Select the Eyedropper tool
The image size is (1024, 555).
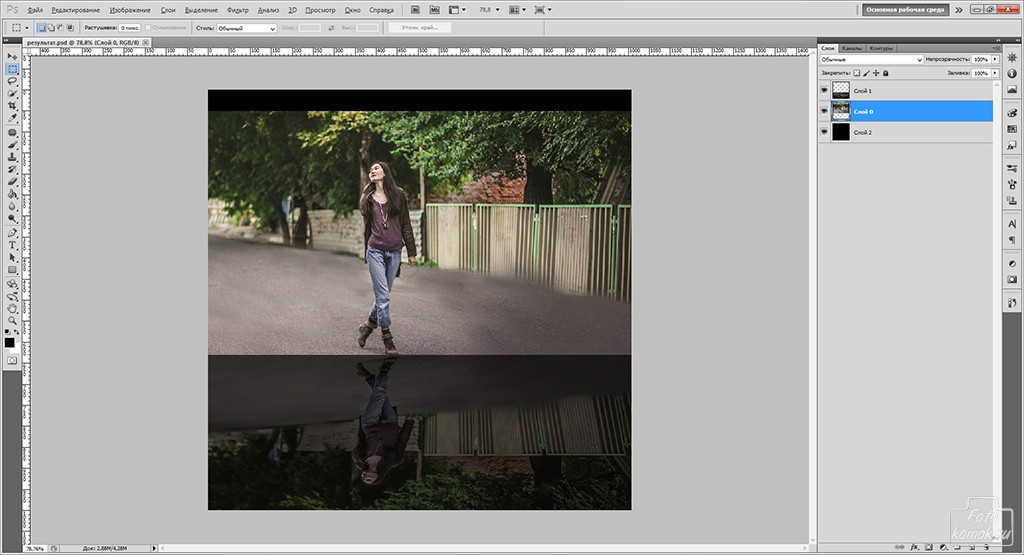point(12,118)
